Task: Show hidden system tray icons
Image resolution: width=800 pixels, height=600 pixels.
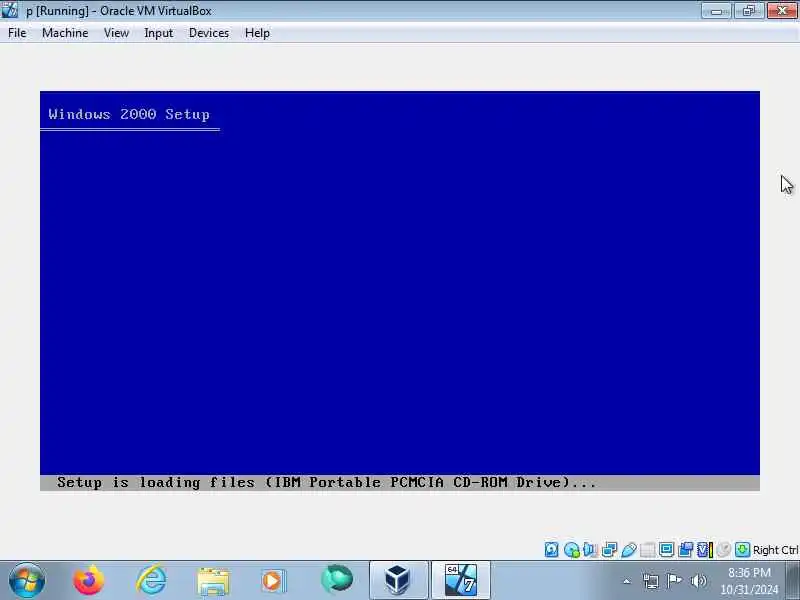Action: pos(627,581)
